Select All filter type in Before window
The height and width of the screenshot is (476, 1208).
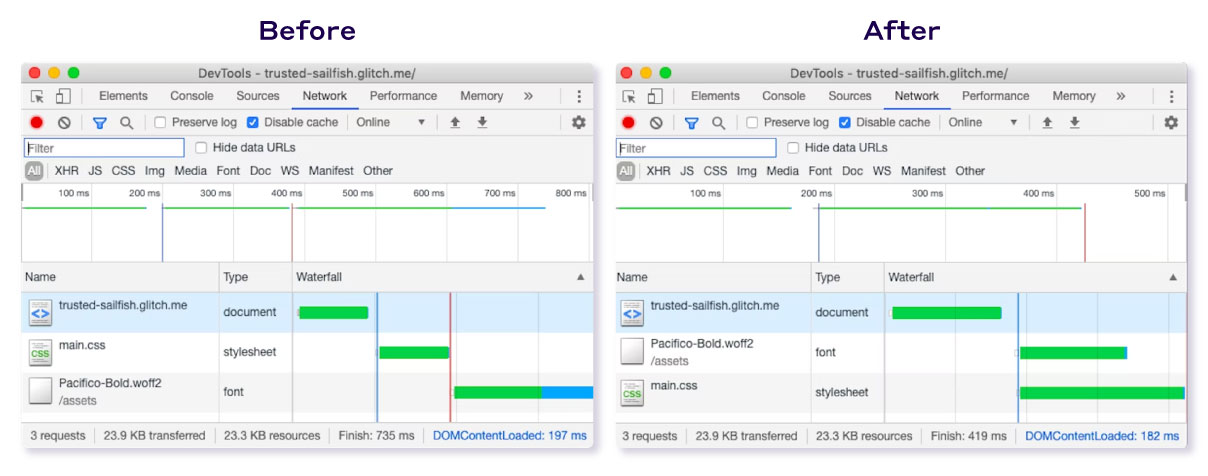[34, 171]
